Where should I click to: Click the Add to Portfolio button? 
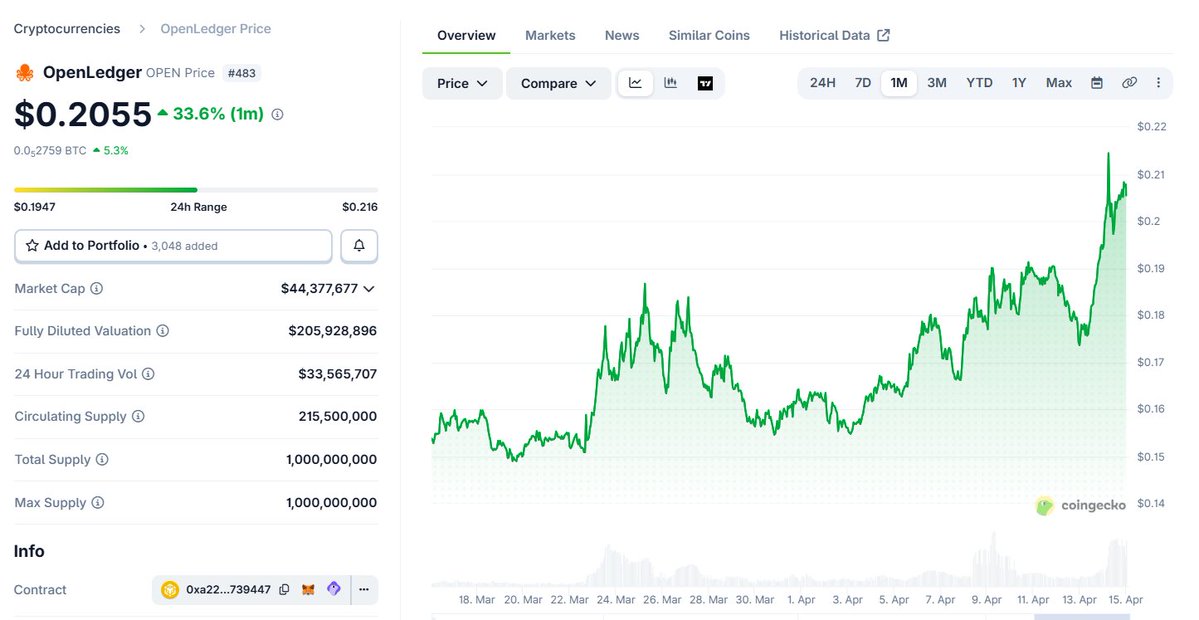point(173,245)
